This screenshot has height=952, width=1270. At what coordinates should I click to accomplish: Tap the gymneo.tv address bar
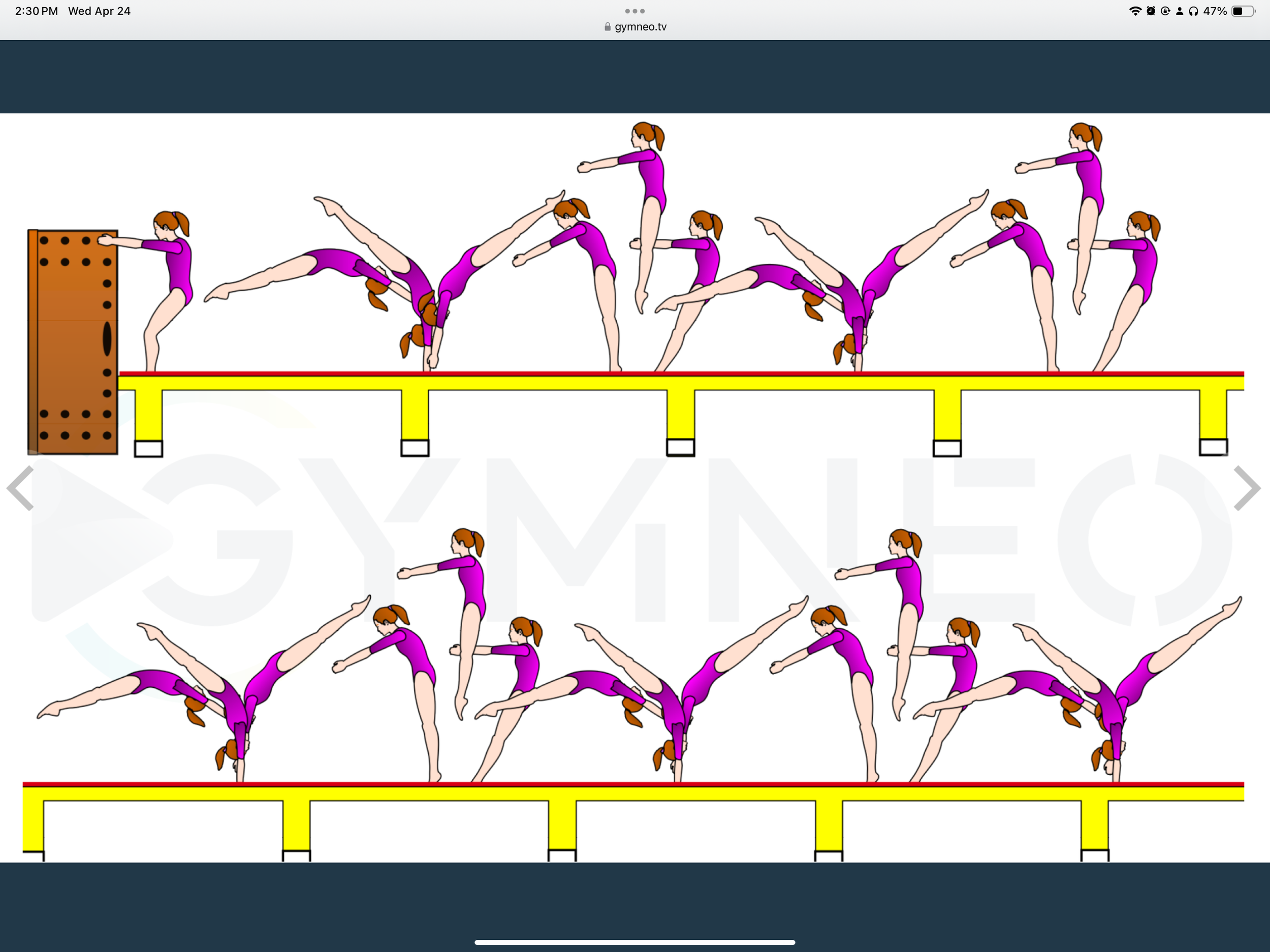click(x=640, y=27)
